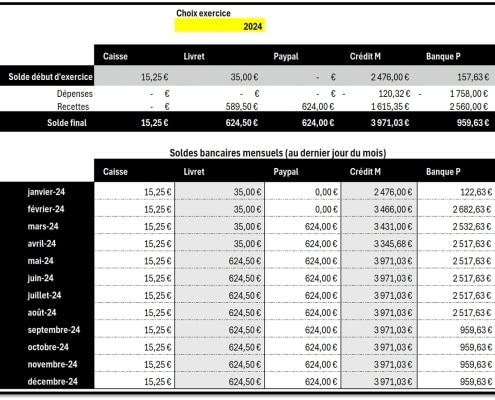Select the juillet-24 row label

coord(44,295)
